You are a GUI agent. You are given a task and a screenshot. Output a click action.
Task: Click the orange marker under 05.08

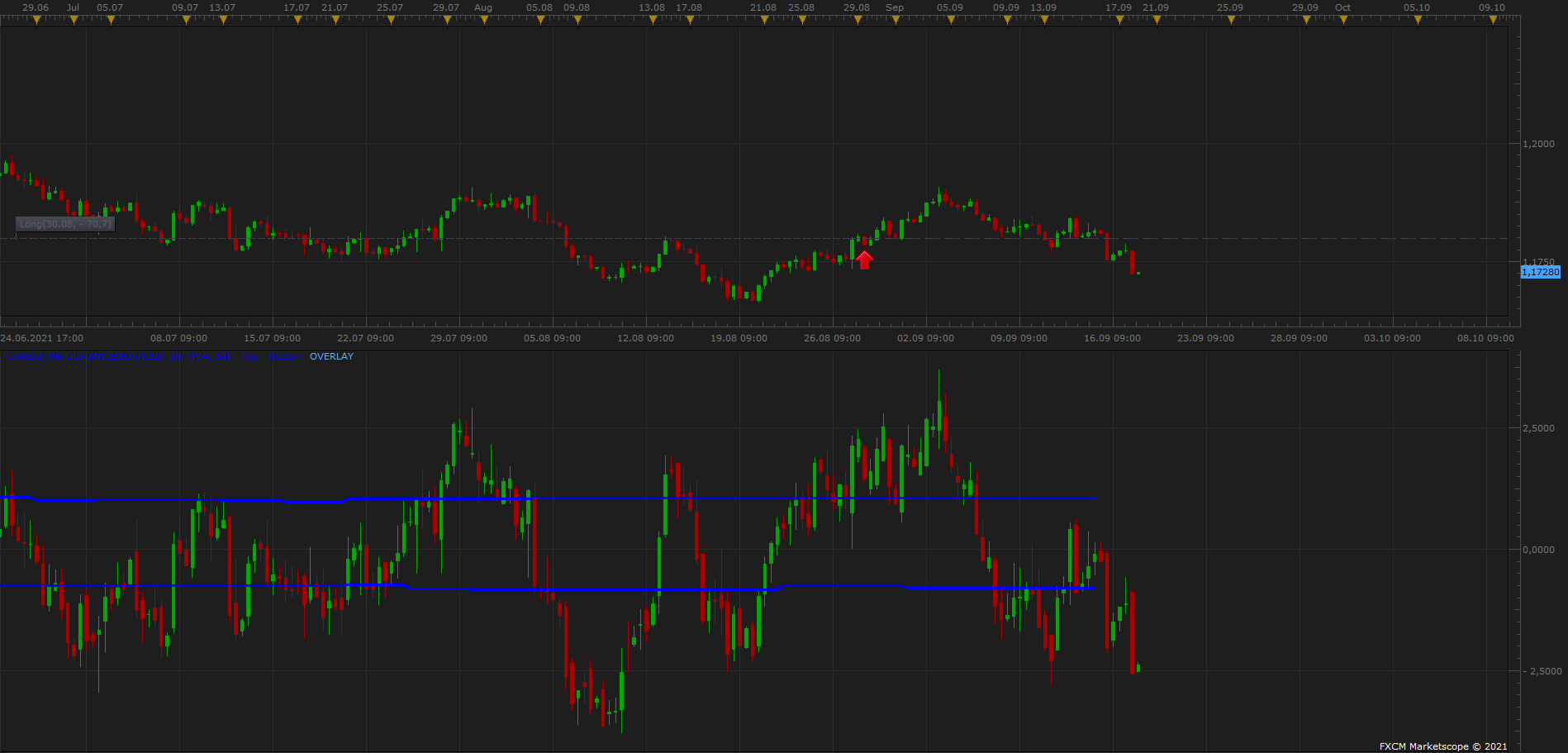[540, 21]
